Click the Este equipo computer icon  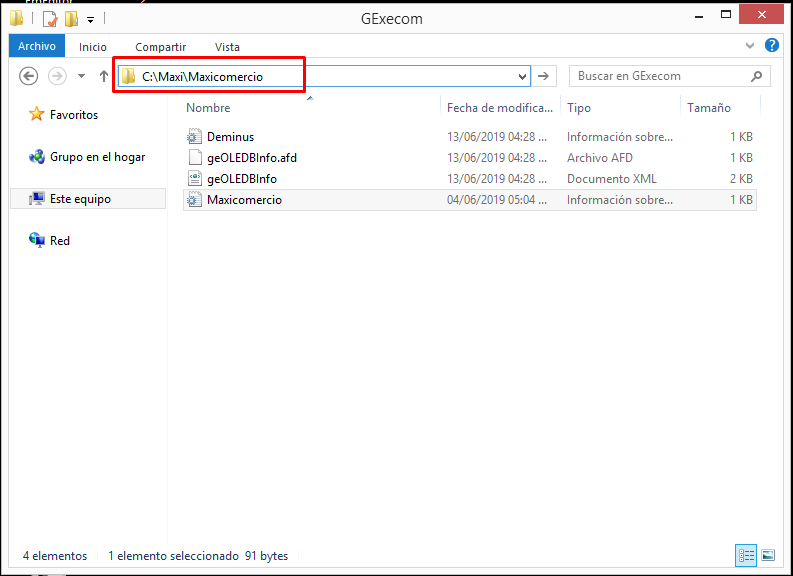tap(36, 199)
